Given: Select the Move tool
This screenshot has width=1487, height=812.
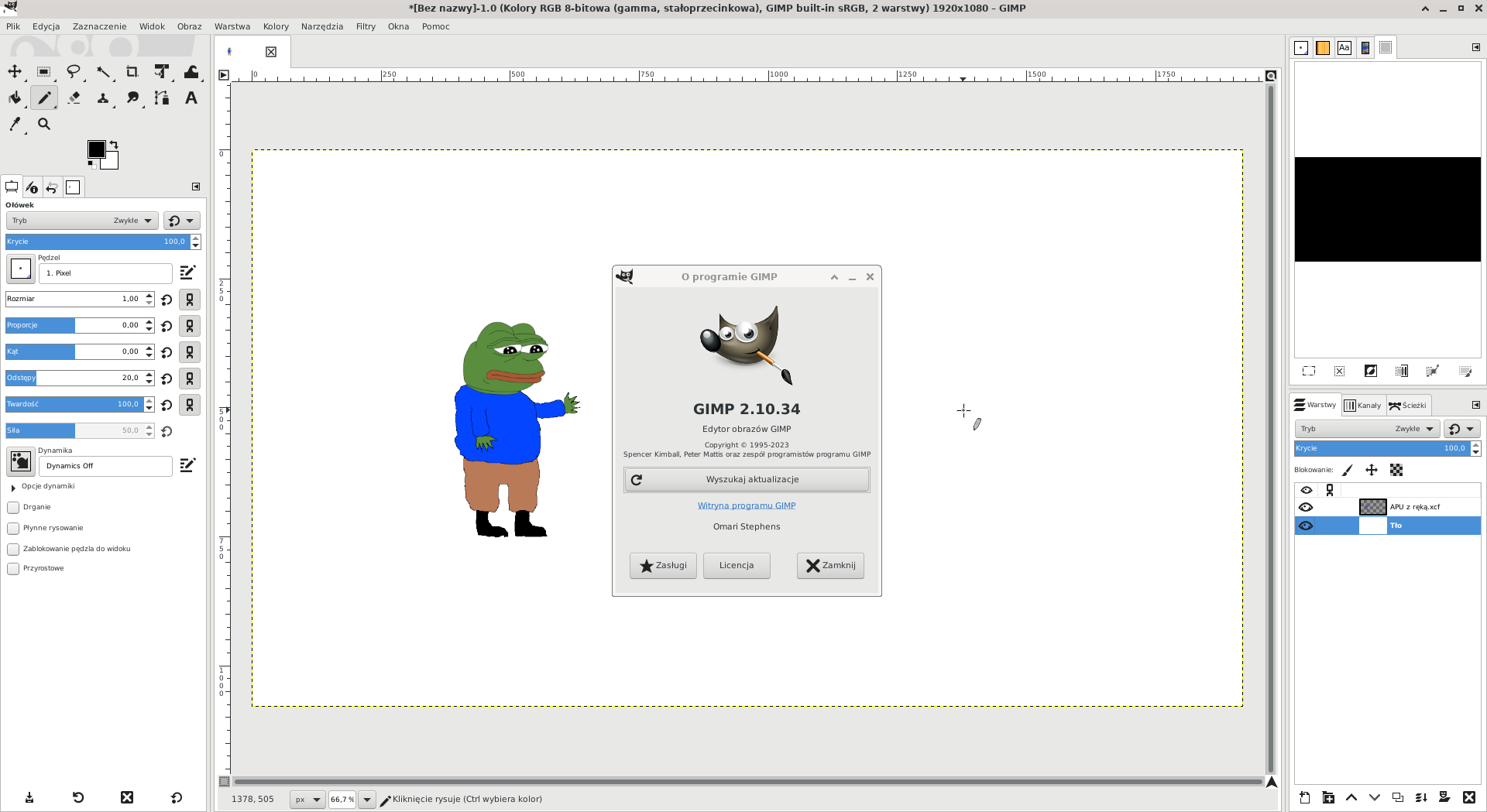Looking at the screenshot, I should click(x=15, y=72).
